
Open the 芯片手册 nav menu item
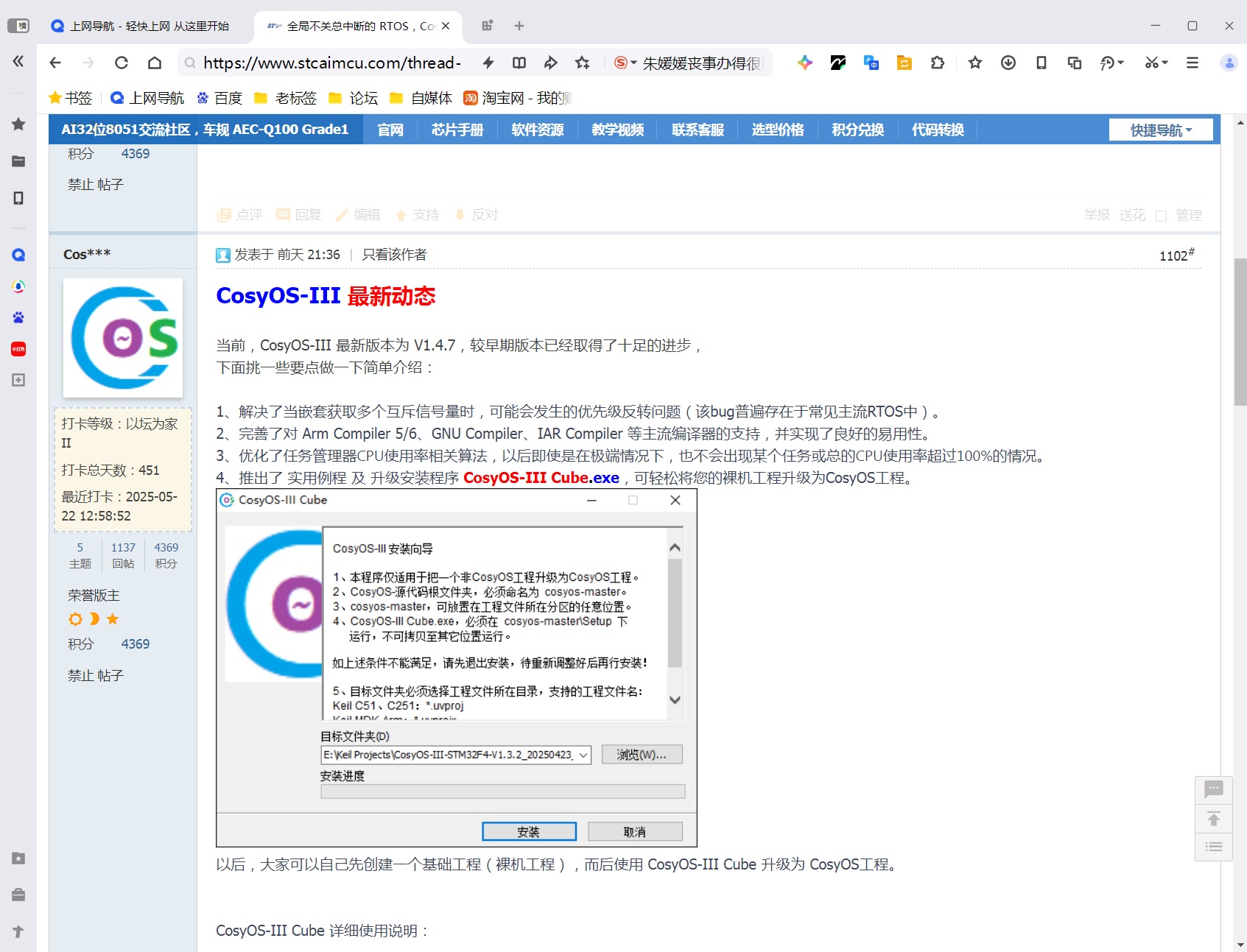pyautogui.click(x=457, y=130)
